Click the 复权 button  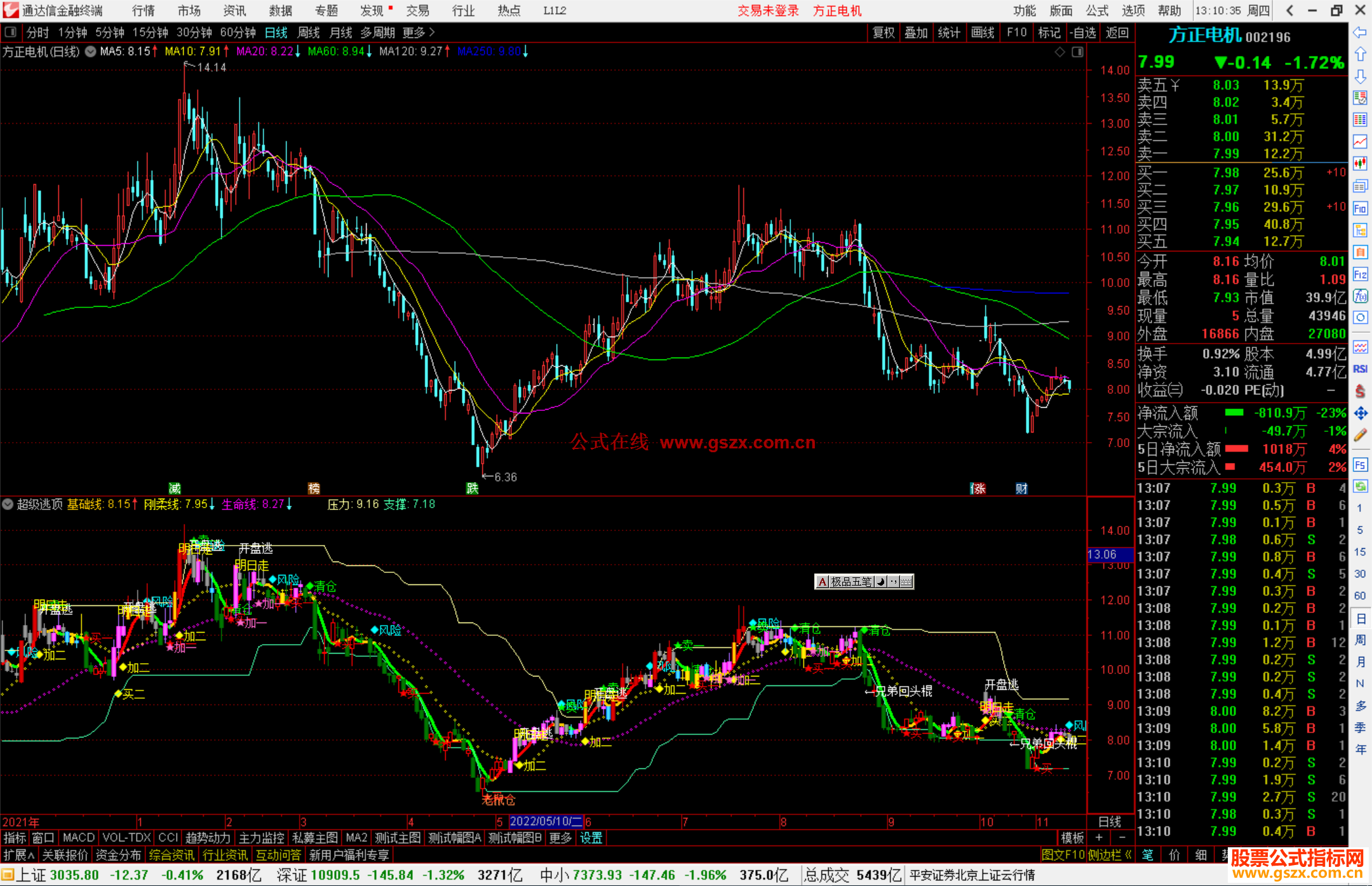point(884,32)
